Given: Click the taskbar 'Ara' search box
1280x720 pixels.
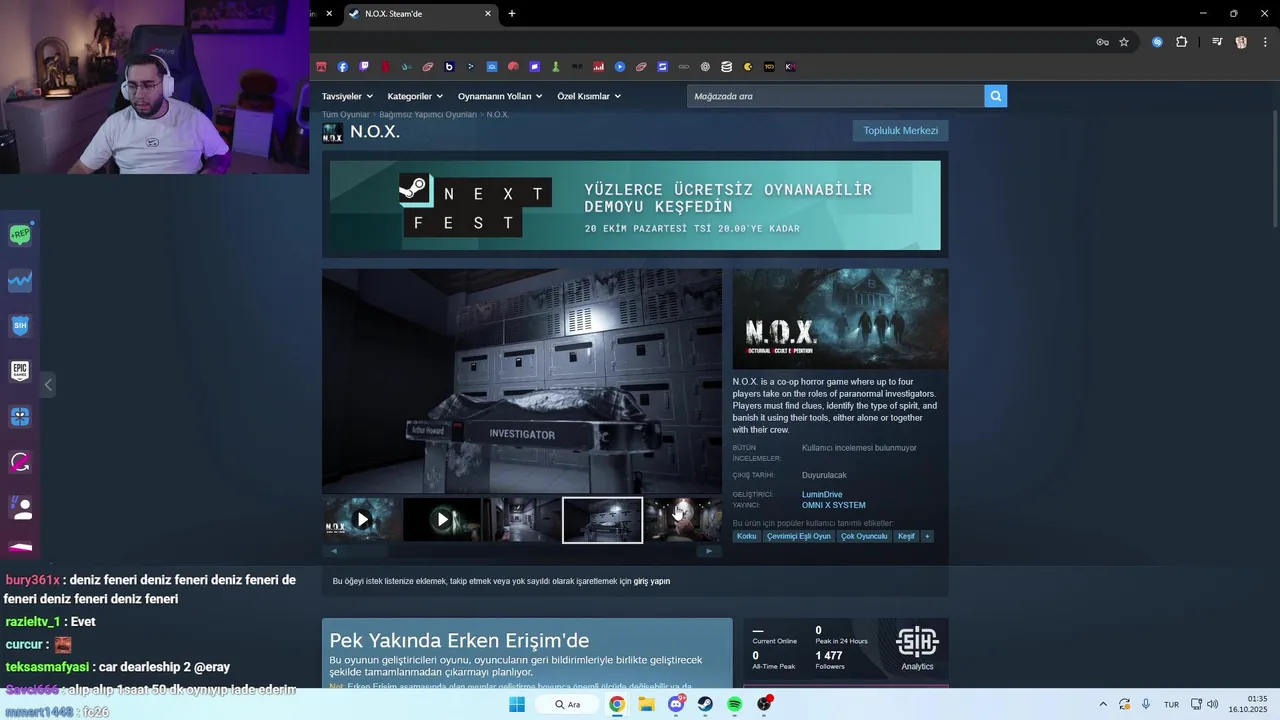Looking at the screenshot, I should [x=567, y=705].
